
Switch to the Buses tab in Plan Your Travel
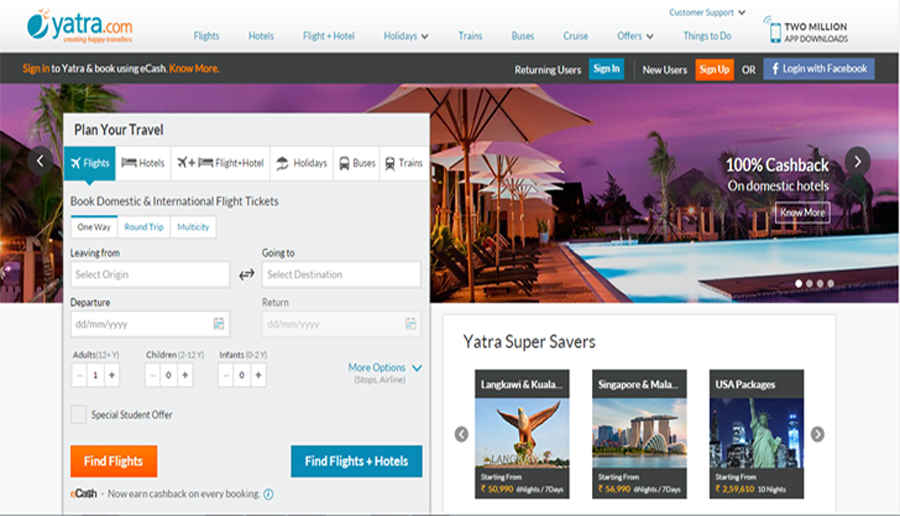(356, 163)
